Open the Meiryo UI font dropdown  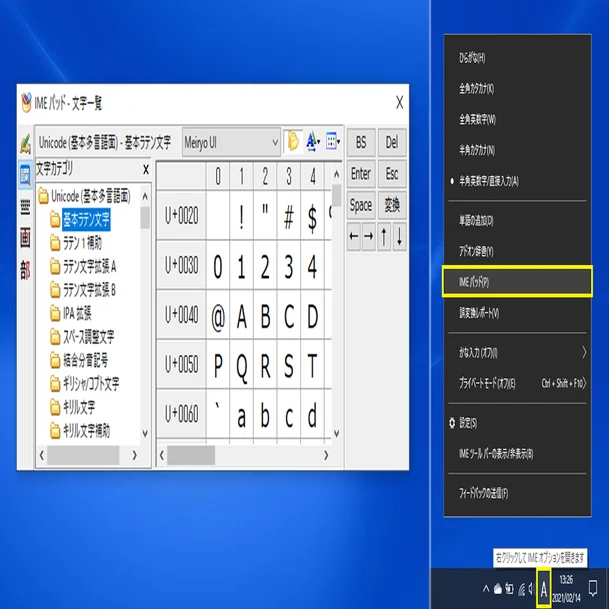click(231, 143)
